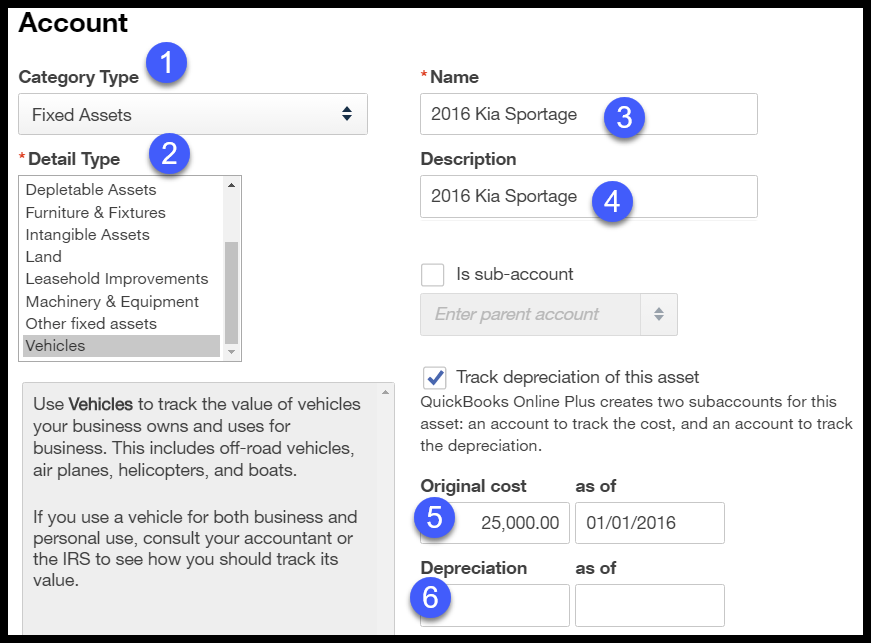
Task: Uncheck Track depreciation of this asset
Action: [434, 378]
